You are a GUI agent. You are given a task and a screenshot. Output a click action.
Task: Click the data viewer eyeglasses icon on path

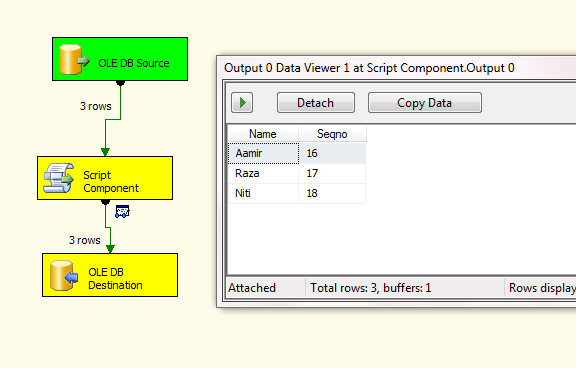tap(122, 212)
